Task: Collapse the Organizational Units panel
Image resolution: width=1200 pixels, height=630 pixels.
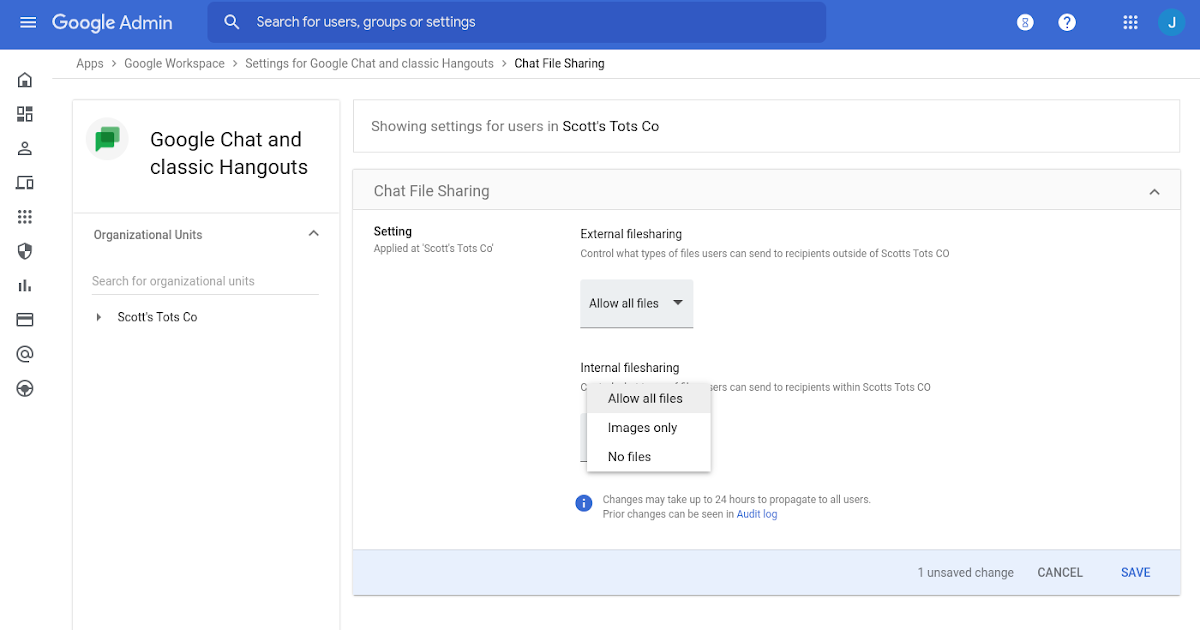Action: pyautogui.click(x=313, y=234)
